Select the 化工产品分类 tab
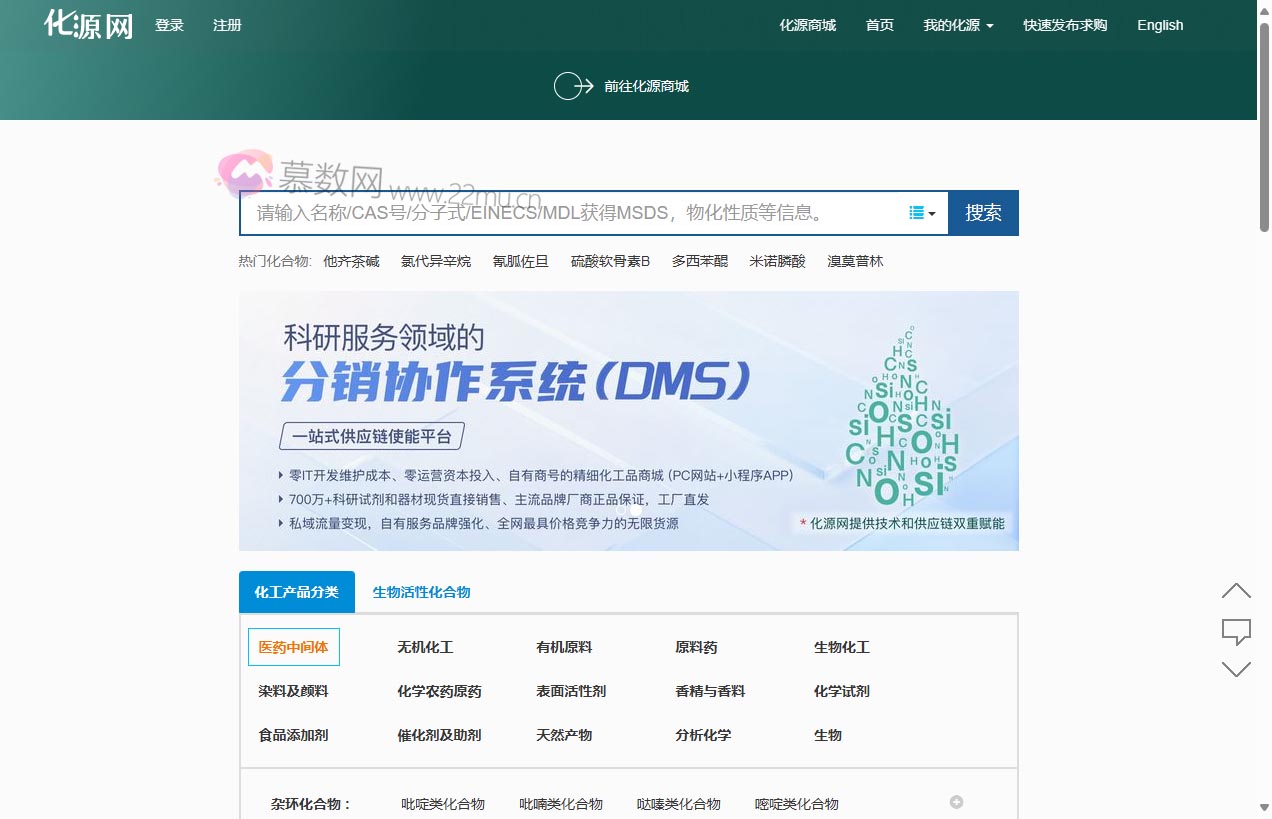The image size is (1272, 819). [x=296, y=591]
